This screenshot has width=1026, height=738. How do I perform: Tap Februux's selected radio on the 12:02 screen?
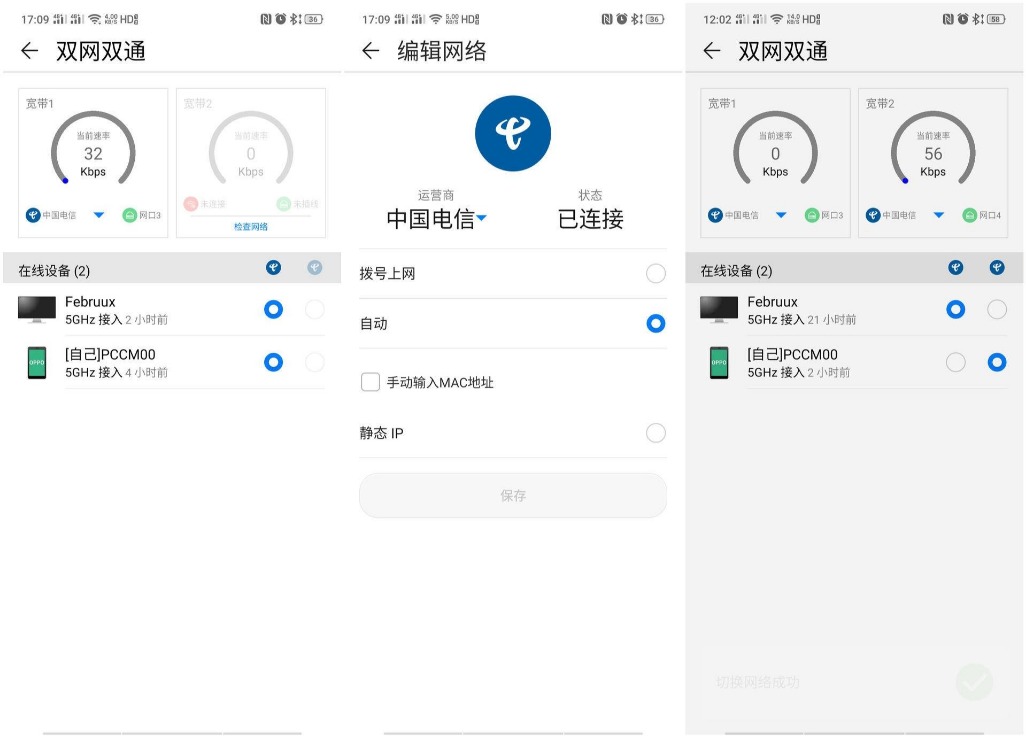956,309
